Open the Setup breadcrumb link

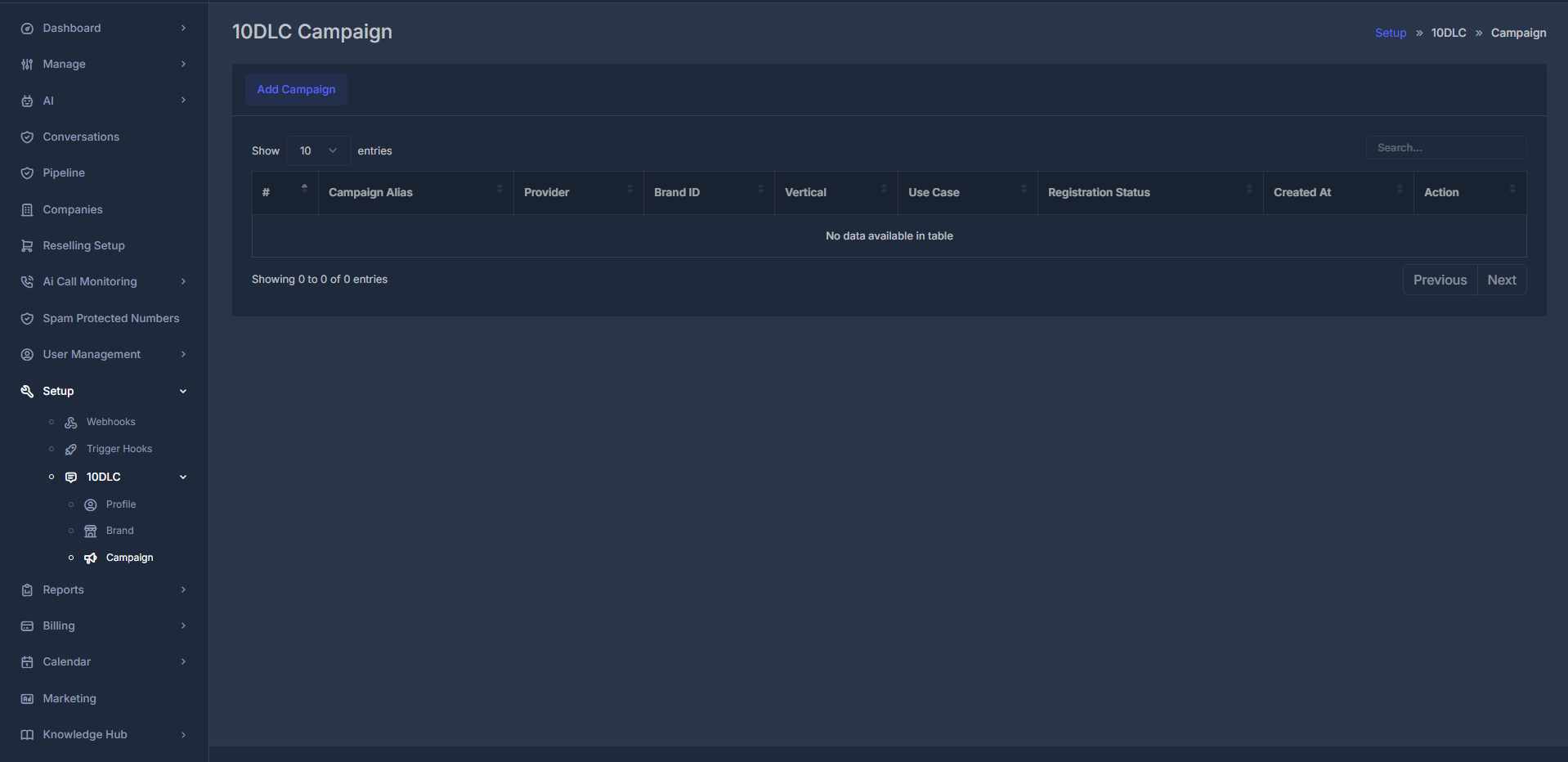click(x=1391, y=33)
